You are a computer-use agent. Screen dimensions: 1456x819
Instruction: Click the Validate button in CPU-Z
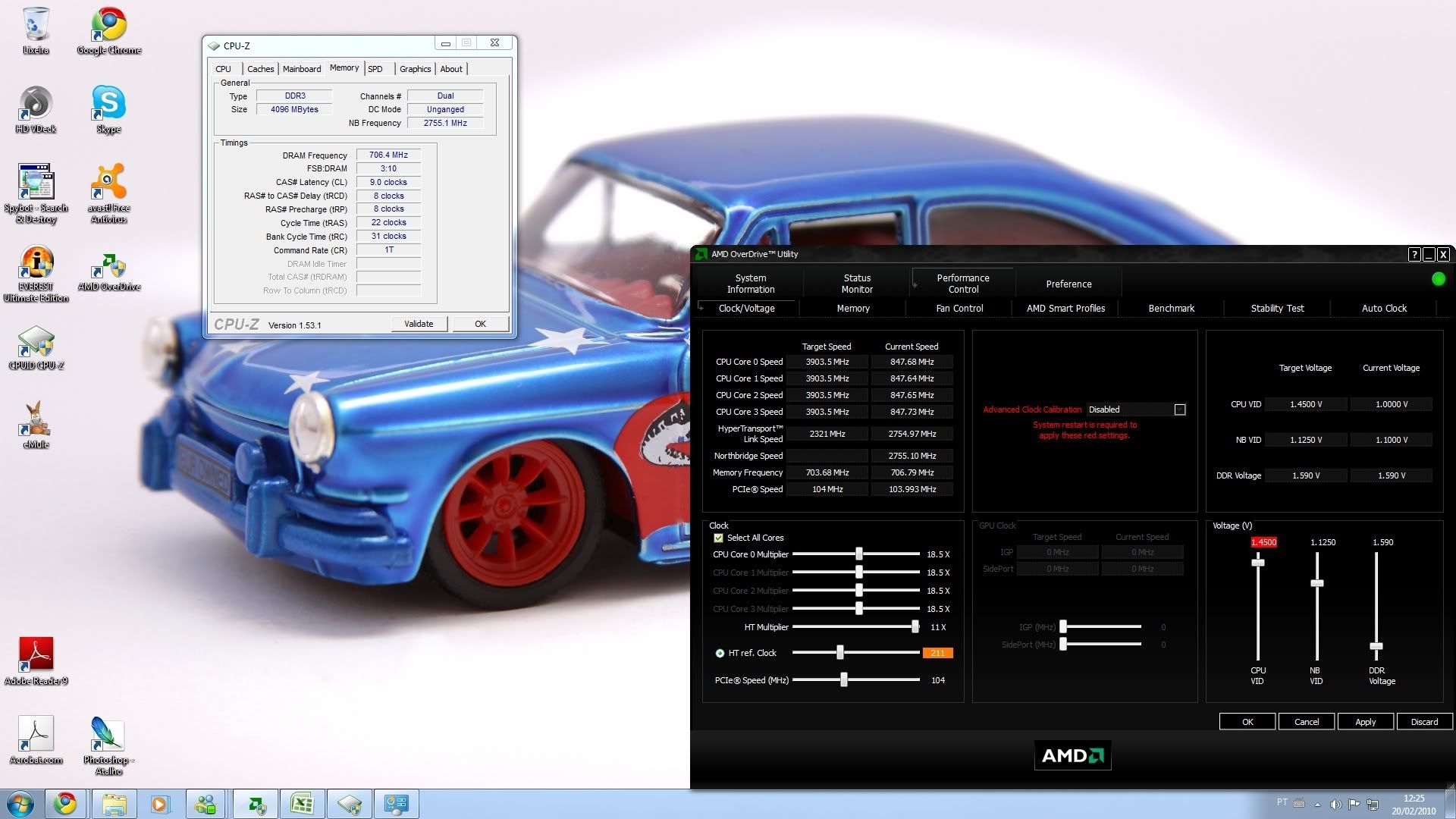(x=419, y=324)
